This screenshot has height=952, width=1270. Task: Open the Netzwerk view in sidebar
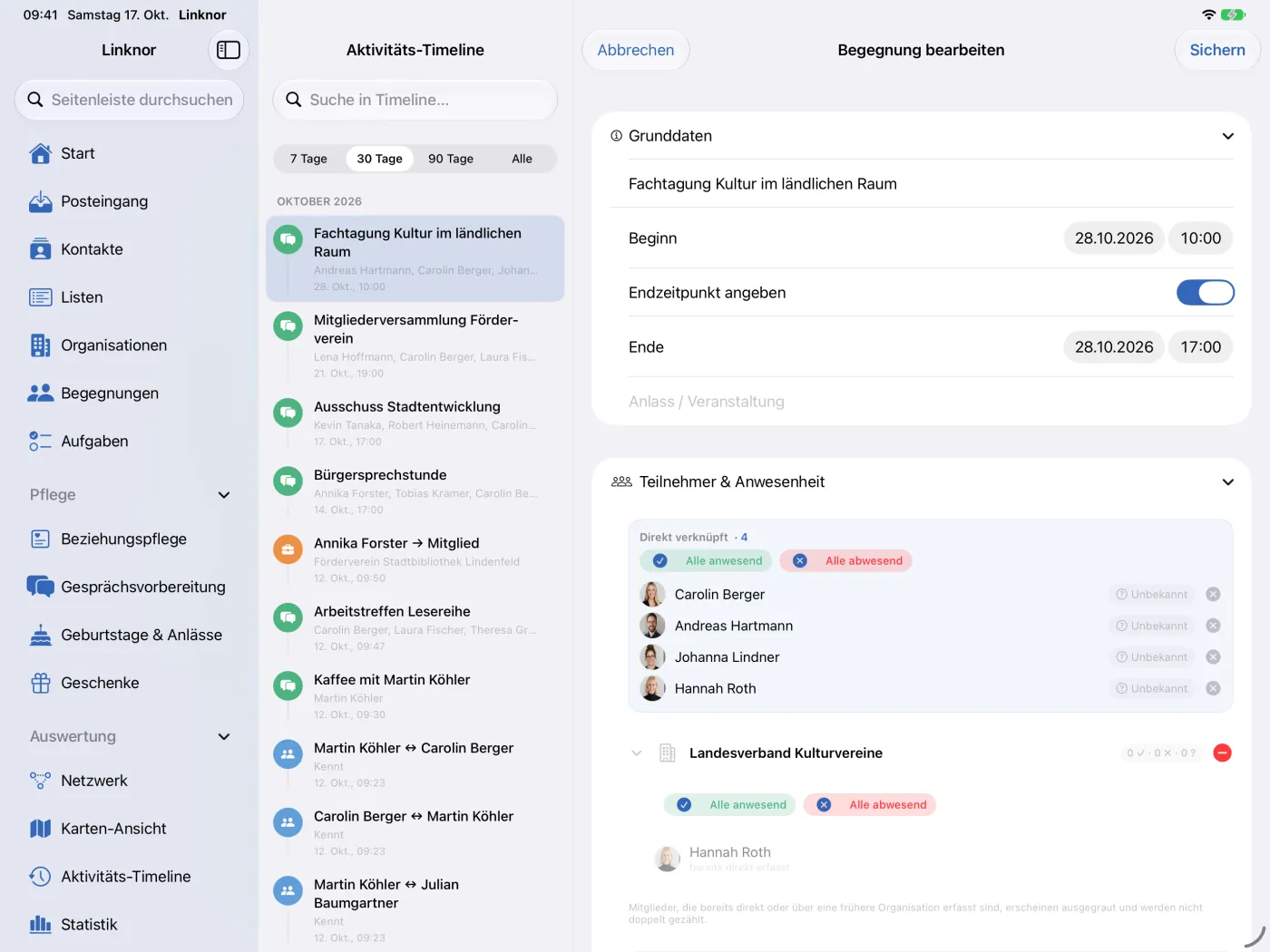(x=129, y=781)
